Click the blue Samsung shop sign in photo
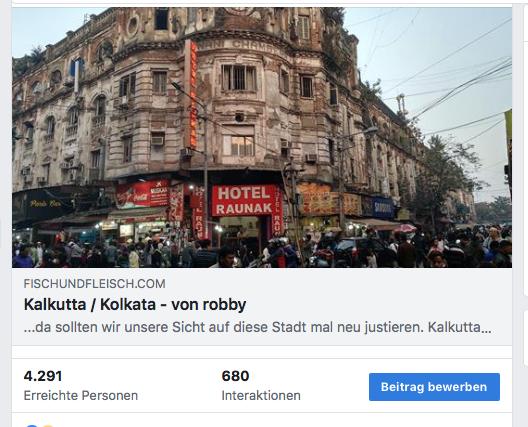The height and width of the screenshot is (427, 528). tap(380, 207)
